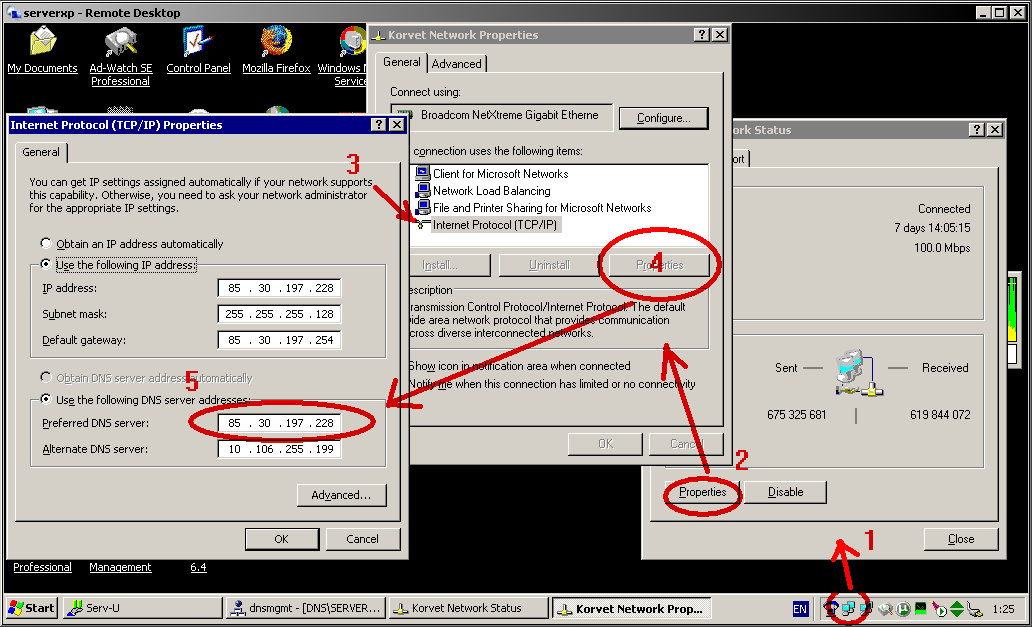Viewport: 1032px width, 627px height.
Task: Click the 100.0 Mbps speed value
Action: [x=942, y=248]
